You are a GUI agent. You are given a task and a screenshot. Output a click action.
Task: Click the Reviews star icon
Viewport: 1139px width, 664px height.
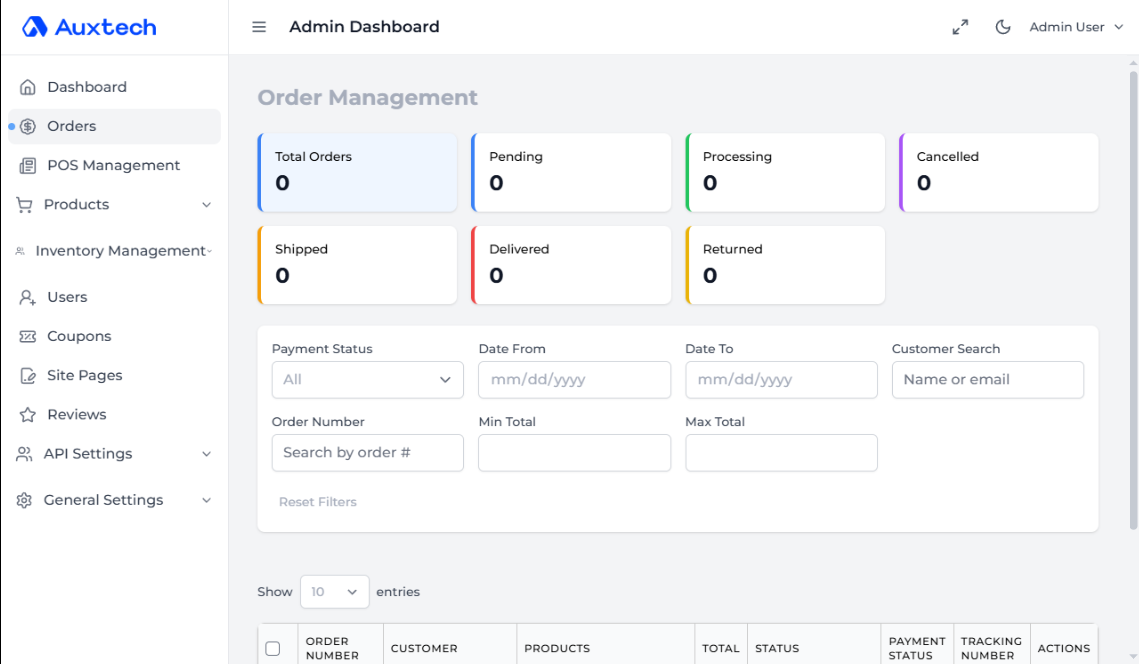click(x=28, y=415)
